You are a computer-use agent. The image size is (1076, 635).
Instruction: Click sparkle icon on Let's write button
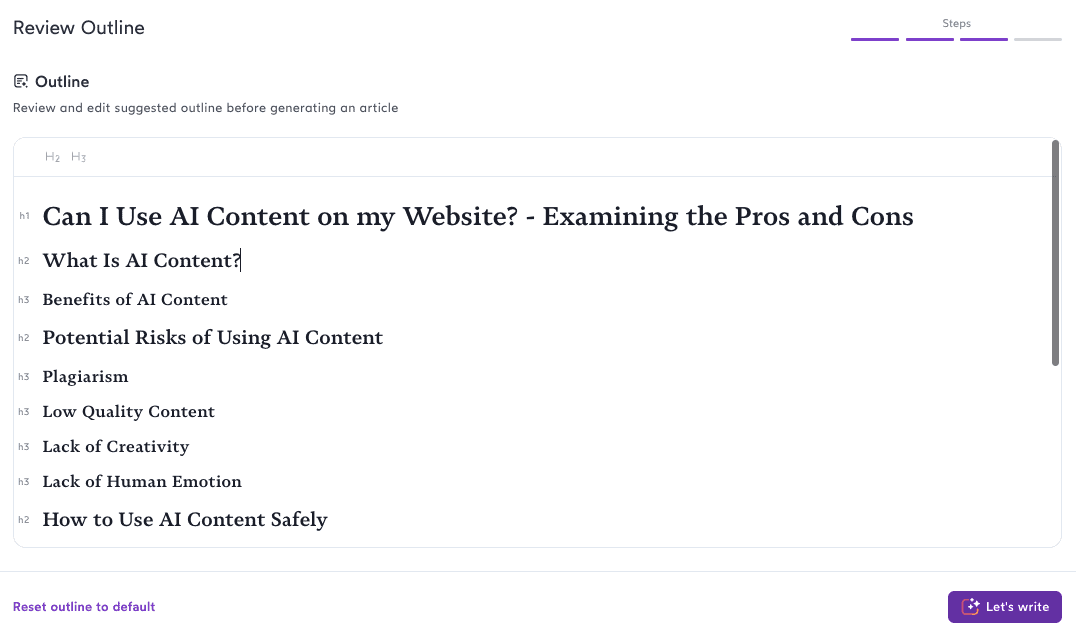pyautogui.click(x=970, y=607)
